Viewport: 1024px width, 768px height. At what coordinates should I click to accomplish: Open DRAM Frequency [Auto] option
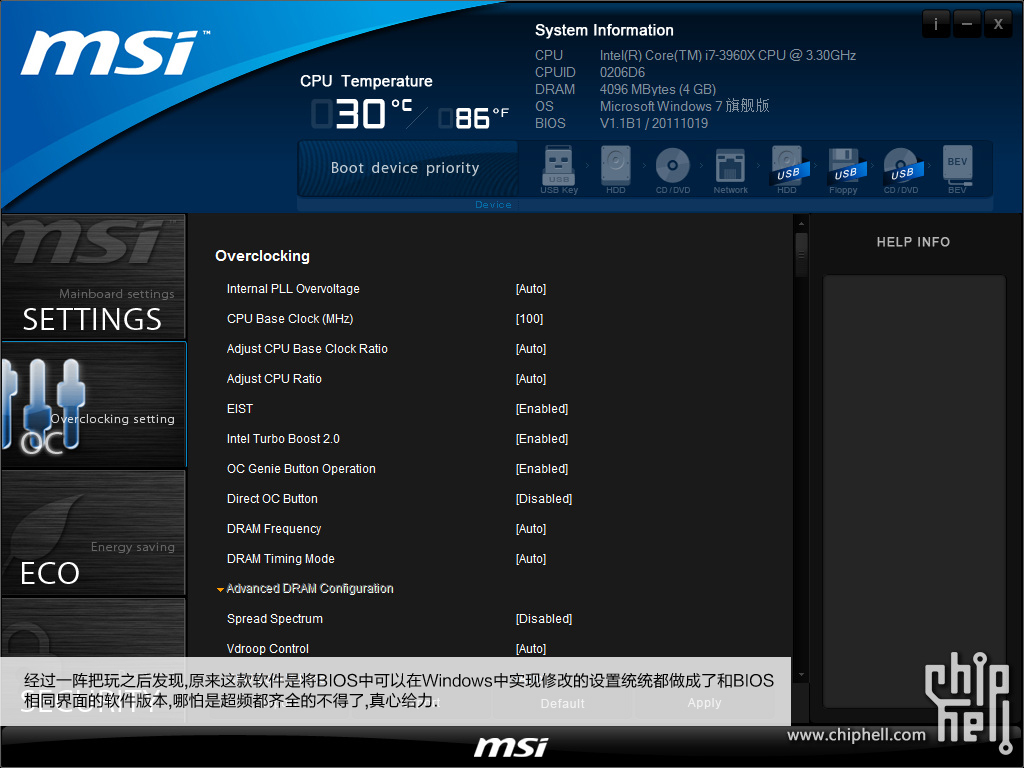tap(530, 529)
